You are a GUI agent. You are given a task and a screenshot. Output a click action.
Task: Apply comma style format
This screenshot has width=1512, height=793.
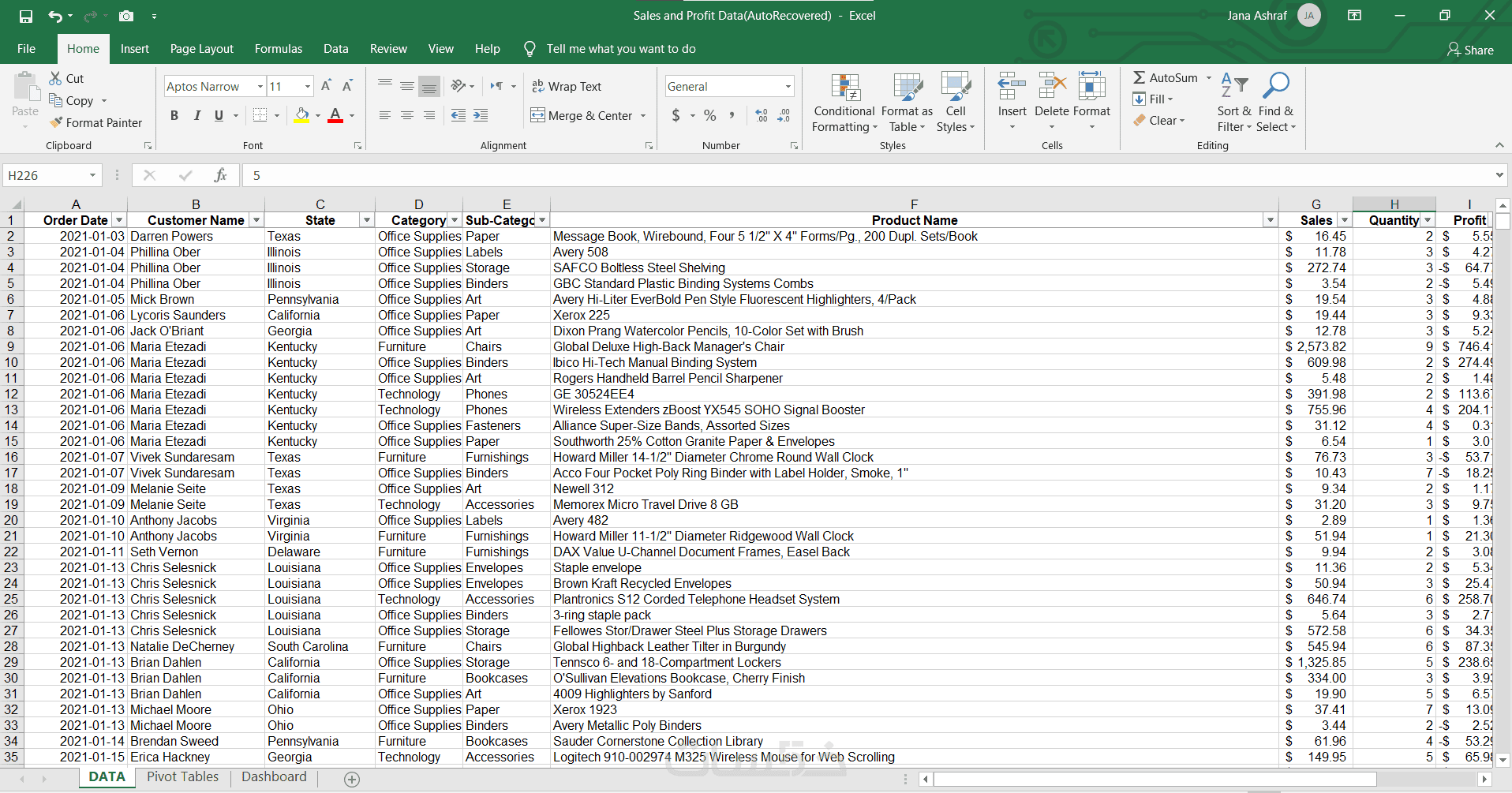click(x=732, y=116)
